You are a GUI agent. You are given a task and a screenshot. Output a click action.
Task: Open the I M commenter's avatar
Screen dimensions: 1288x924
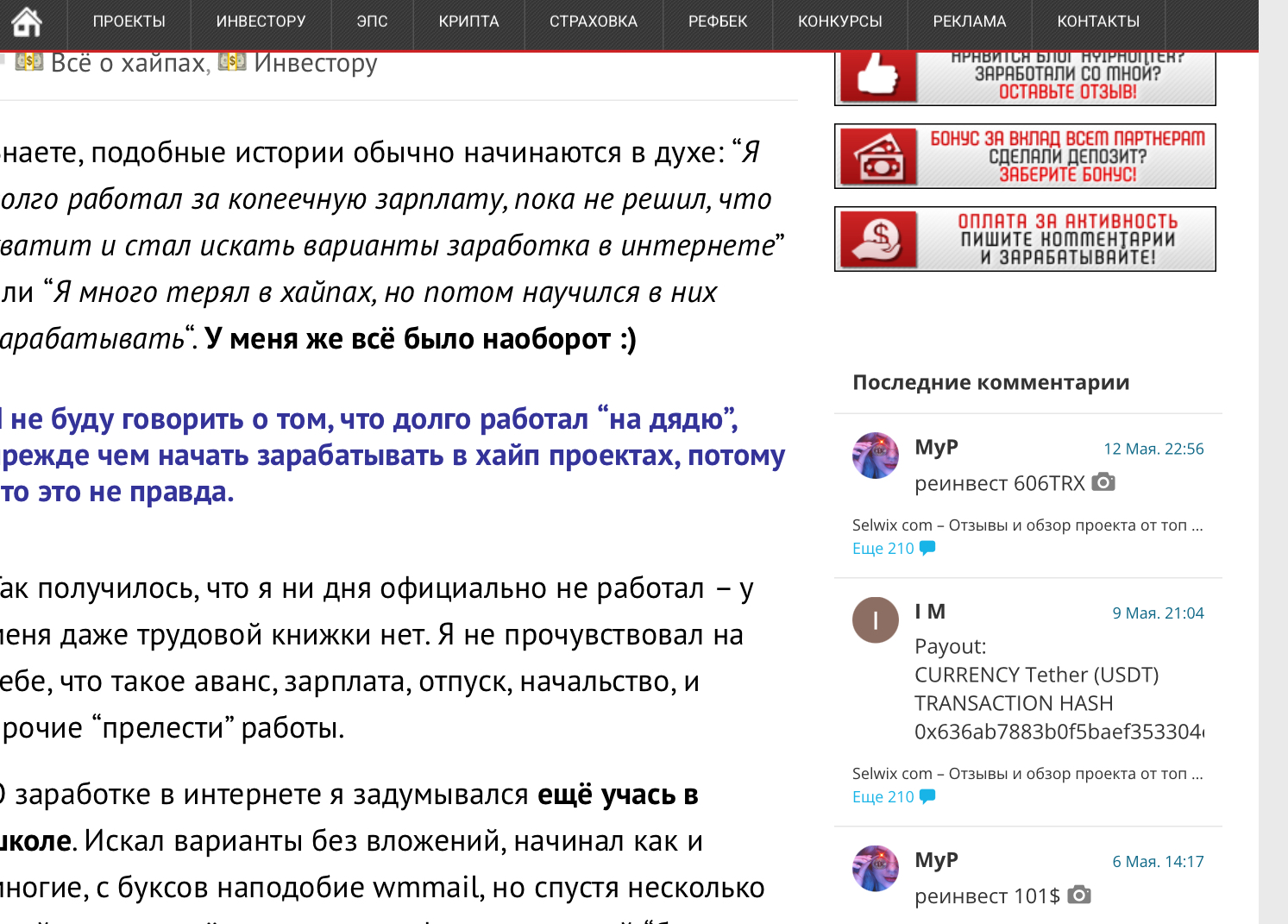click(x=876, y=620)
